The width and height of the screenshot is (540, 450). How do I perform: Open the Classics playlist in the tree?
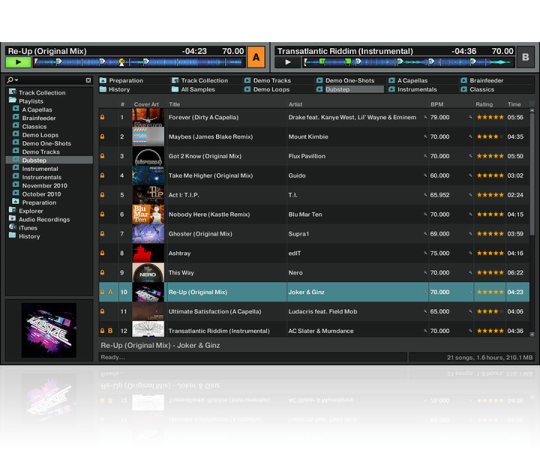[x=34, y=126]
